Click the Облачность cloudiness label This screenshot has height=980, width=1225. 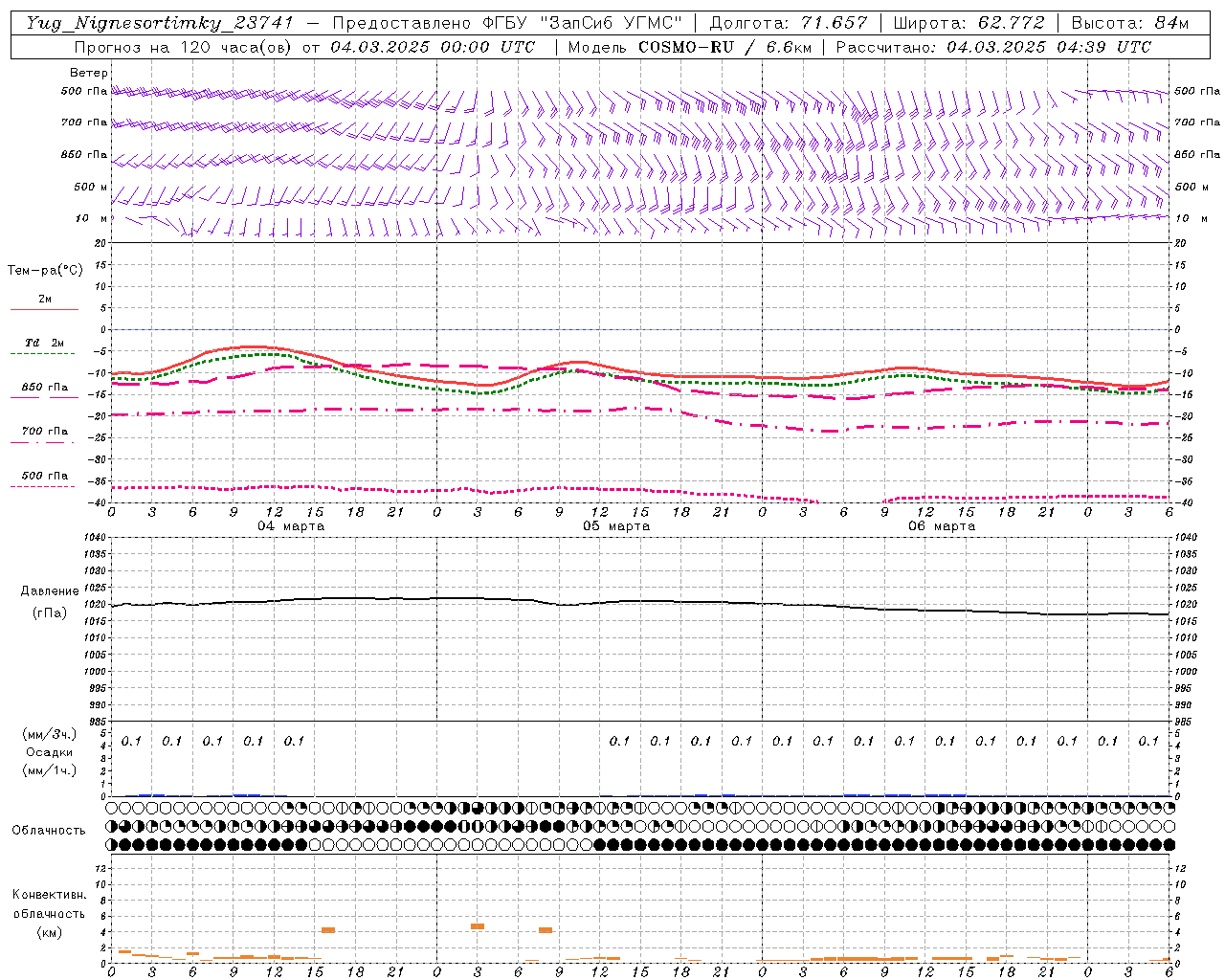coord(49,830)
